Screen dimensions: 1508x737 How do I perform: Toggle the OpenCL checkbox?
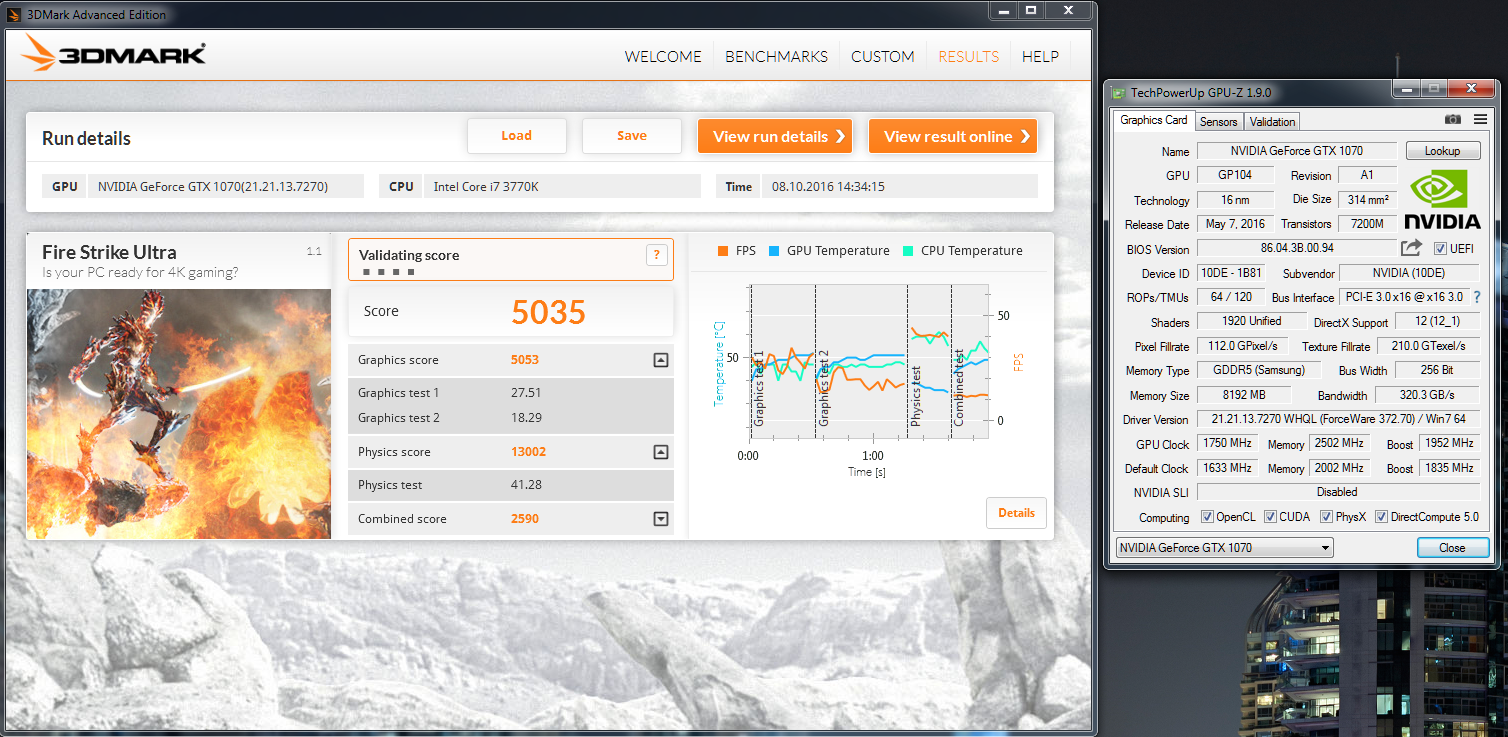click(x=1207, y=517)
